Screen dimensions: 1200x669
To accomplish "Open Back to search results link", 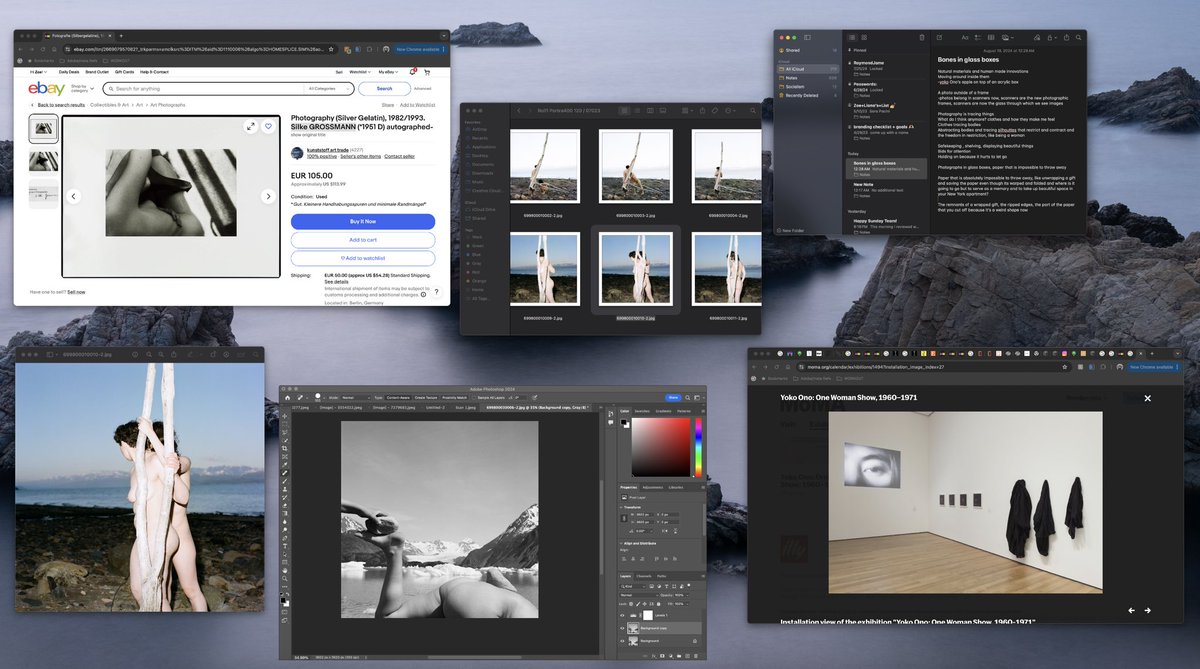I will click(x=61, y=105).
